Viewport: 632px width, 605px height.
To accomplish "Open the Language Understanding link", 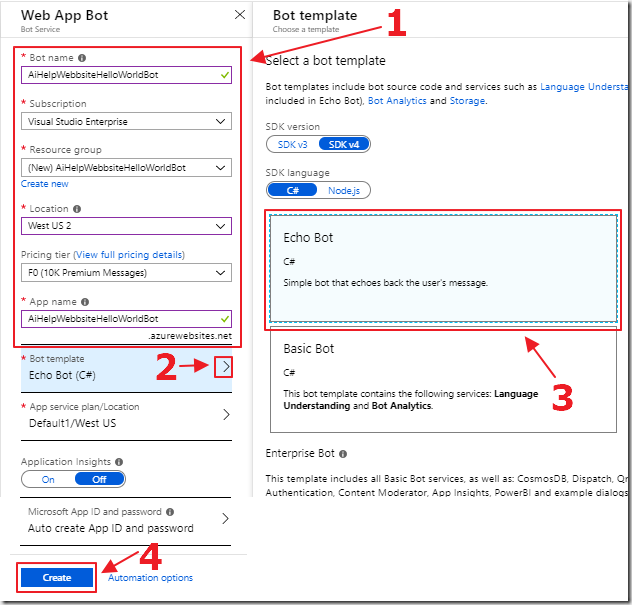I will [x=584, y=87].
